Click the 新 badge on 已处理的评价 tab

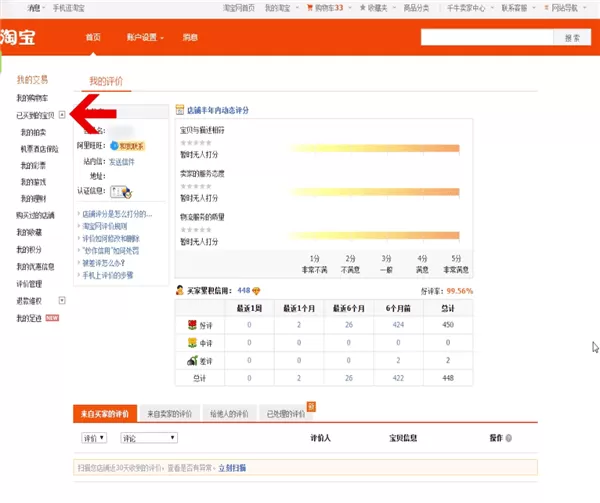coord(311,407)
